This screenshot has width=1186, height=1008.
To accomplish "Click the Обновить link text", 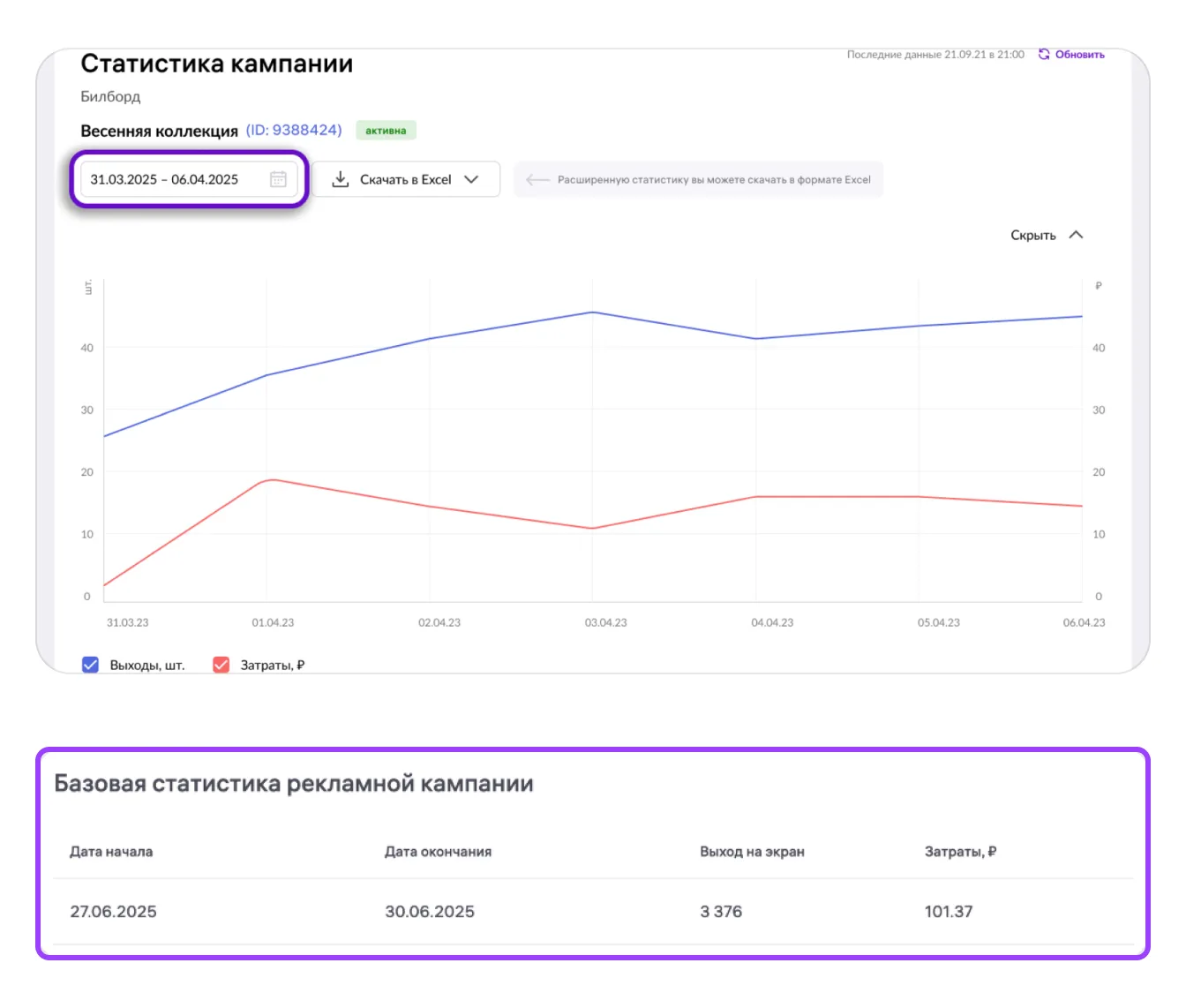I will (1079, 55).
